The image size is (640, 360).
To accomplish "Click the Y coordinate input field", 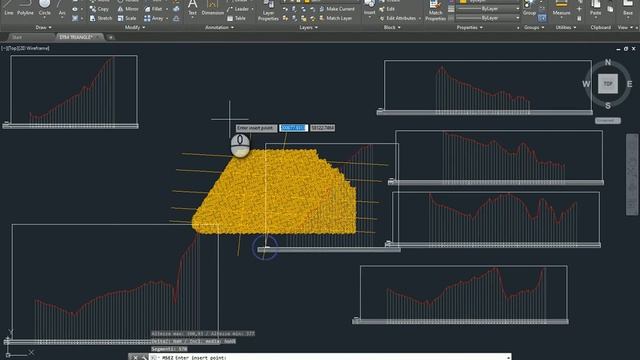I will tap(322, 128).
